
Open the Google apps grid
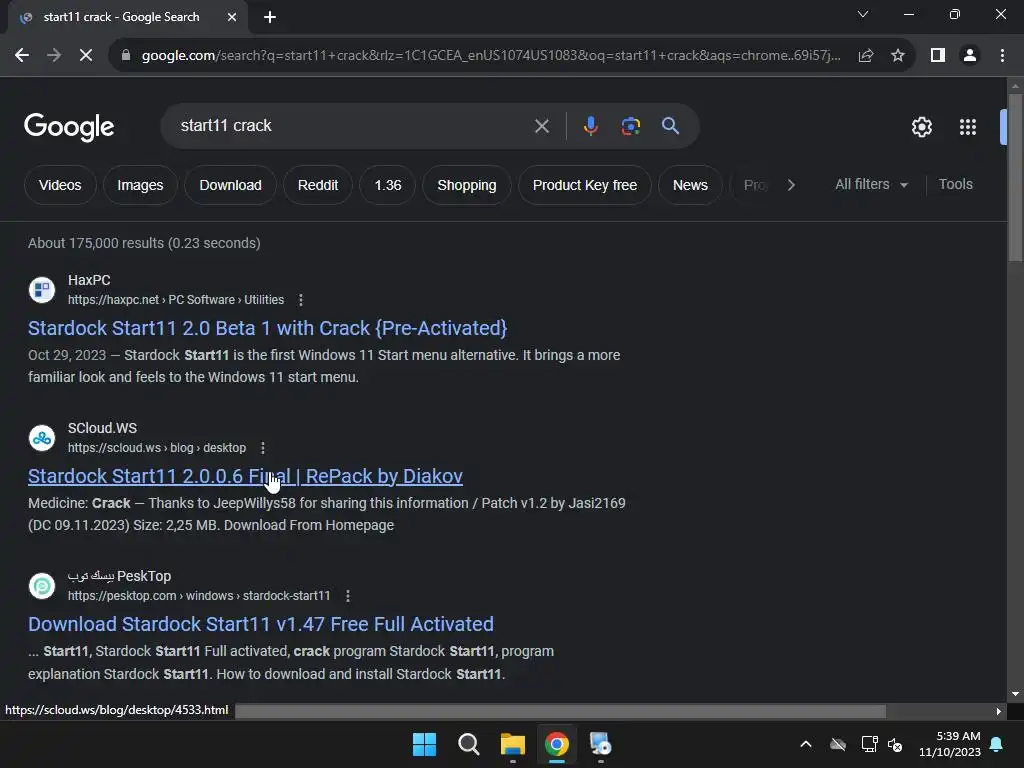tap(968, 127)
